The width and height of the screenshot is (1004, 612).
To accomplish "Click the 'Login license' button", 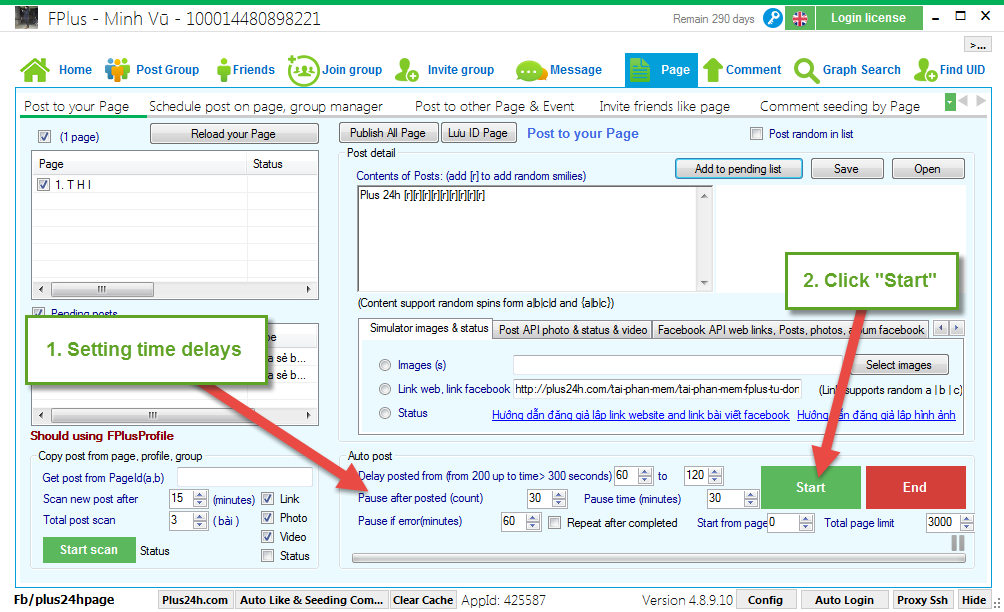I will 869,18.
